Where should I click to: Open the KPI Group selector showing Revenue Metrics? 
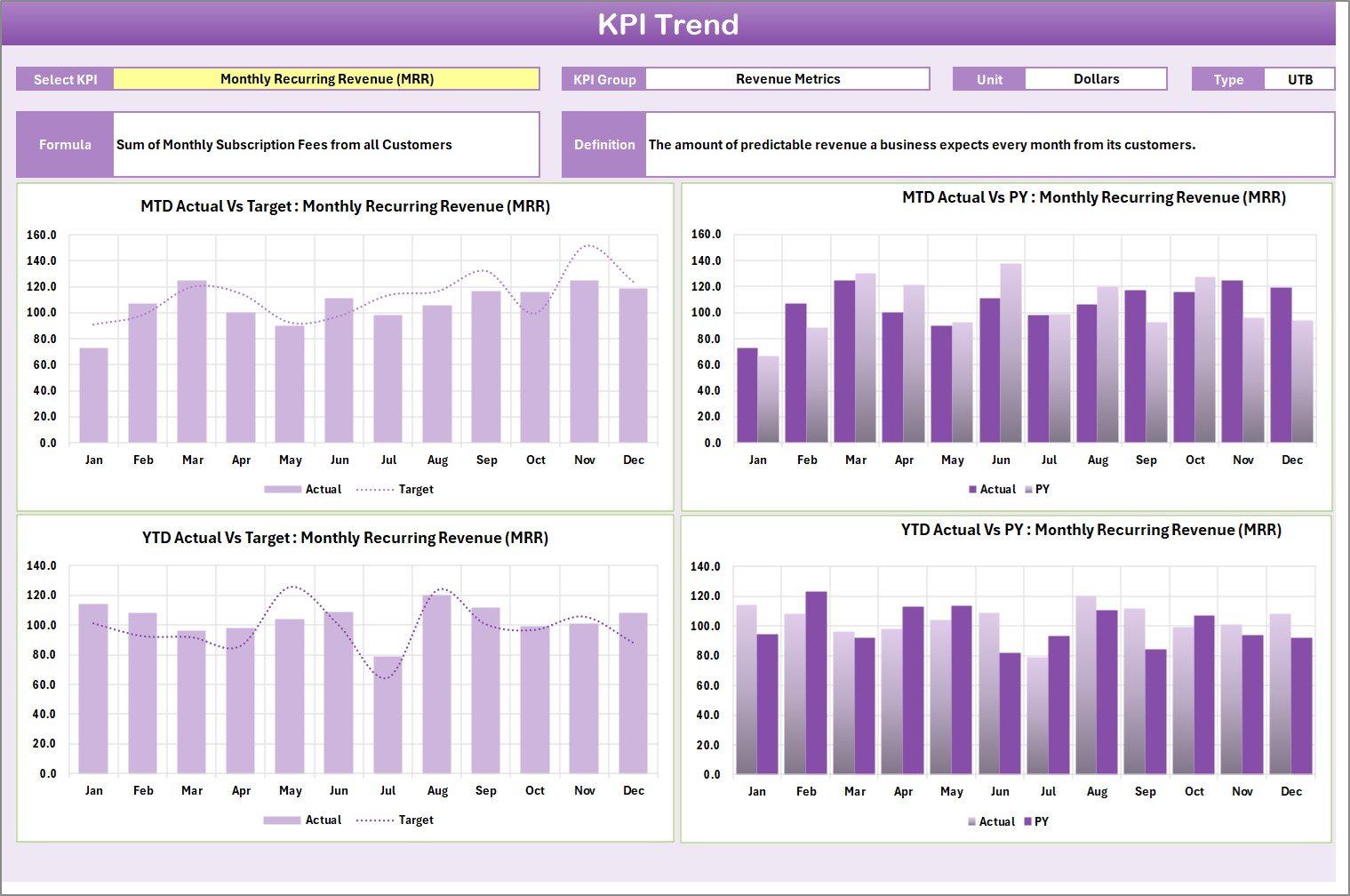click(x=787, y=78)
